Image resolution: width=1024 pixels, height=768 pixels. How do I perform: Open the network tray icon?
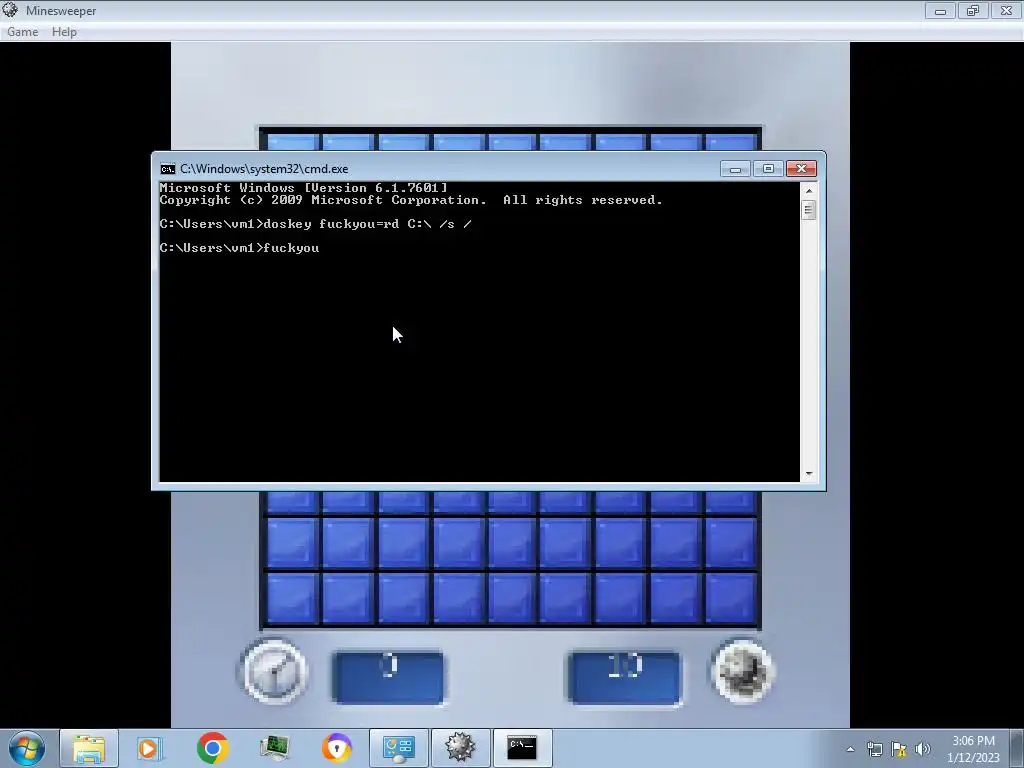click(874, 749)
